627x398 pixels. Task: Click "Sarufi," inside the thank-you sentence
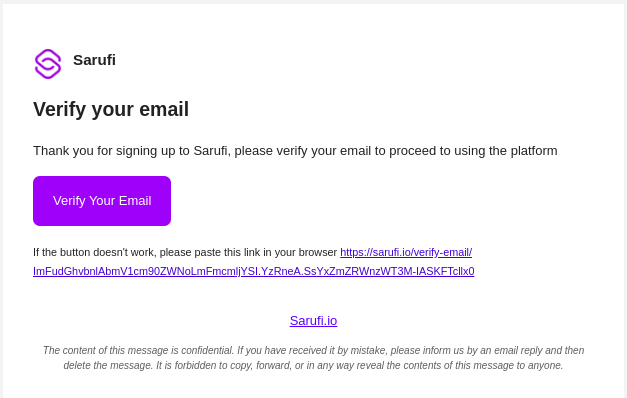click(x=212, y=151)
